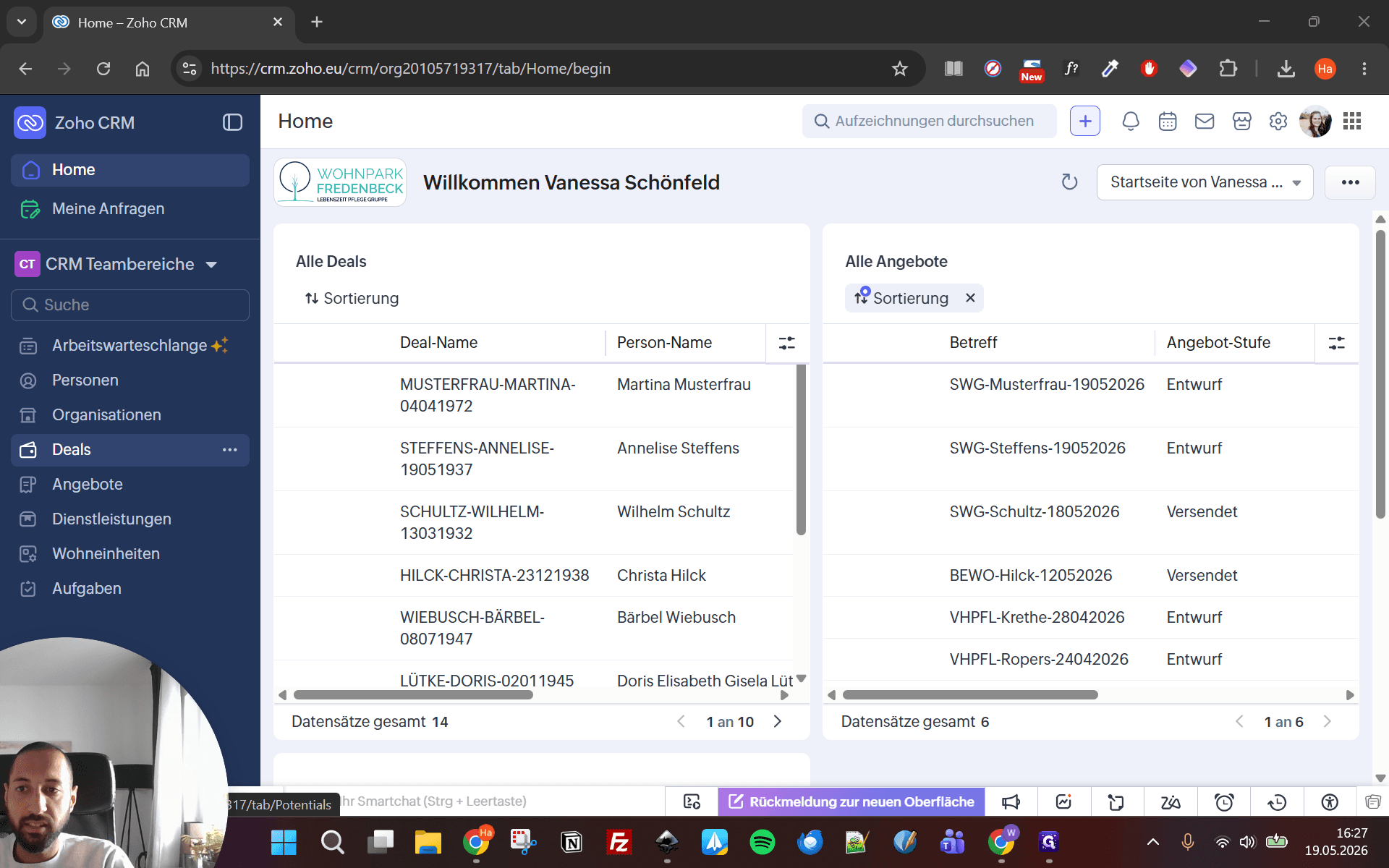Open FileZilla from the taskbar
Viewport: 1389px width, 868px height.
click(619, 842)
